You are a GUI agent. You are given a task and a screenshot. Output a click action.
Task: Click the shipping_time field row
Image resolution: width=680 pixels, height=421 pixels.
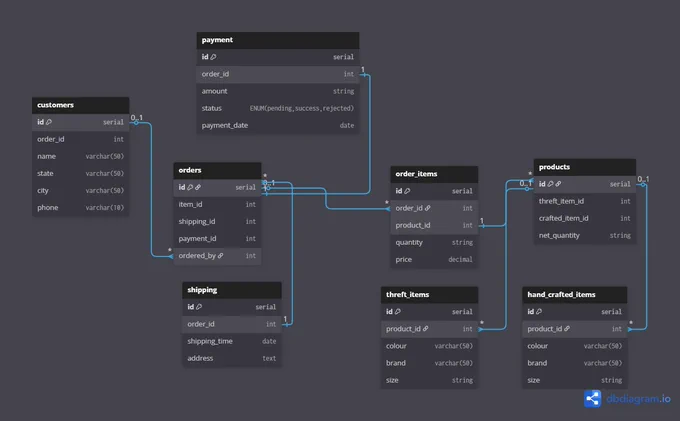232,341
